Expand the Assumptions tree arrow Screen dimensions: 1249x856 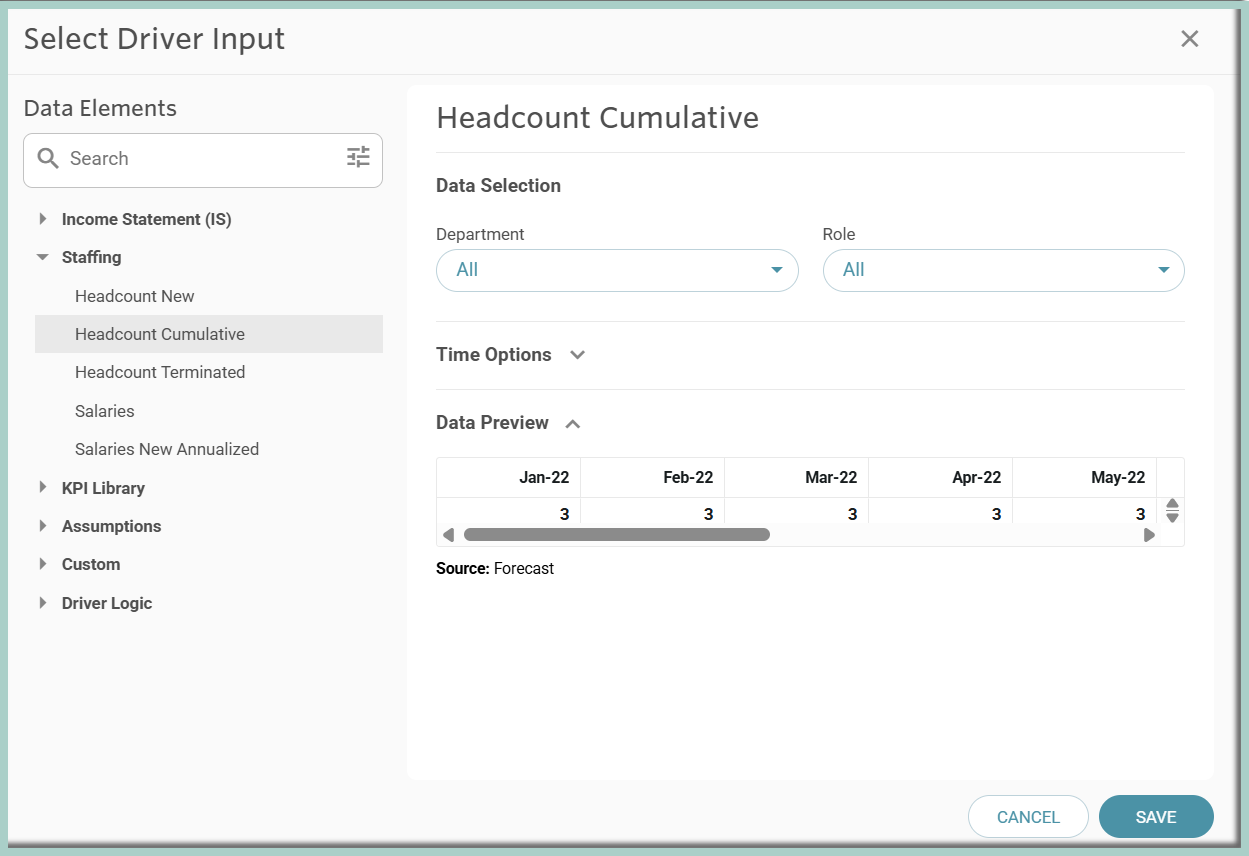point(43,526)
